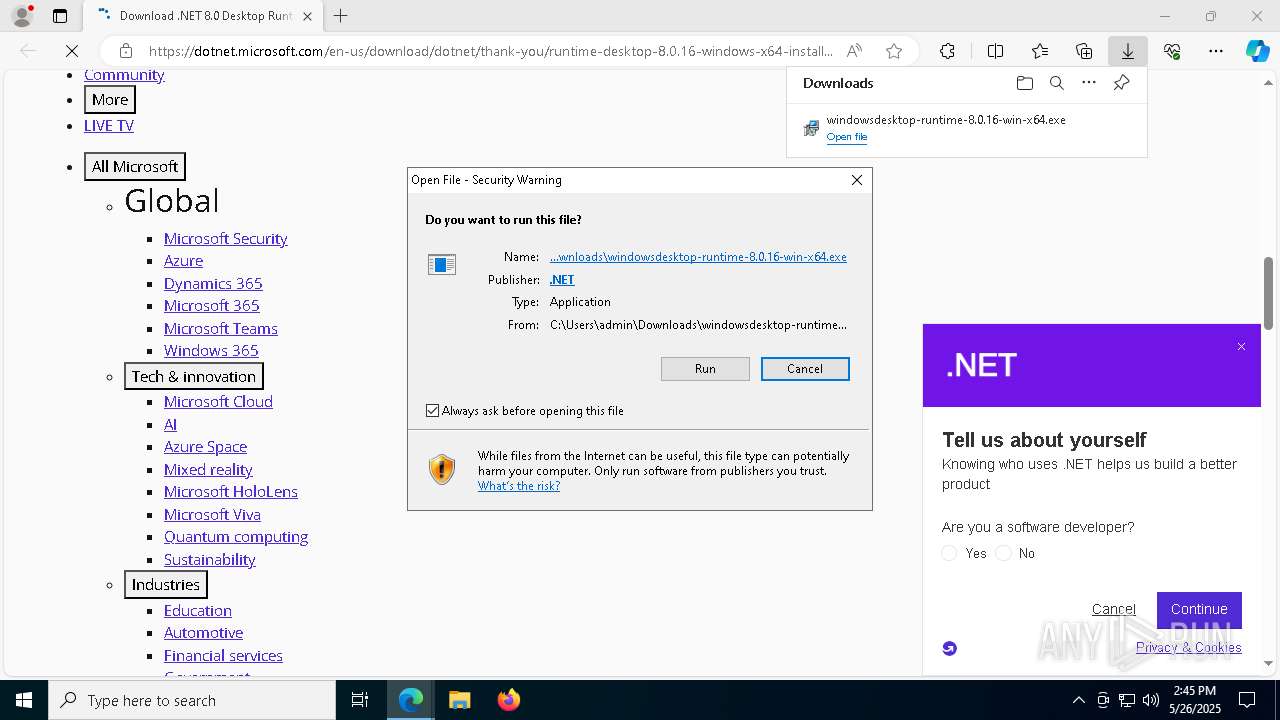Open the Quantum computing link

click(236, 537)
